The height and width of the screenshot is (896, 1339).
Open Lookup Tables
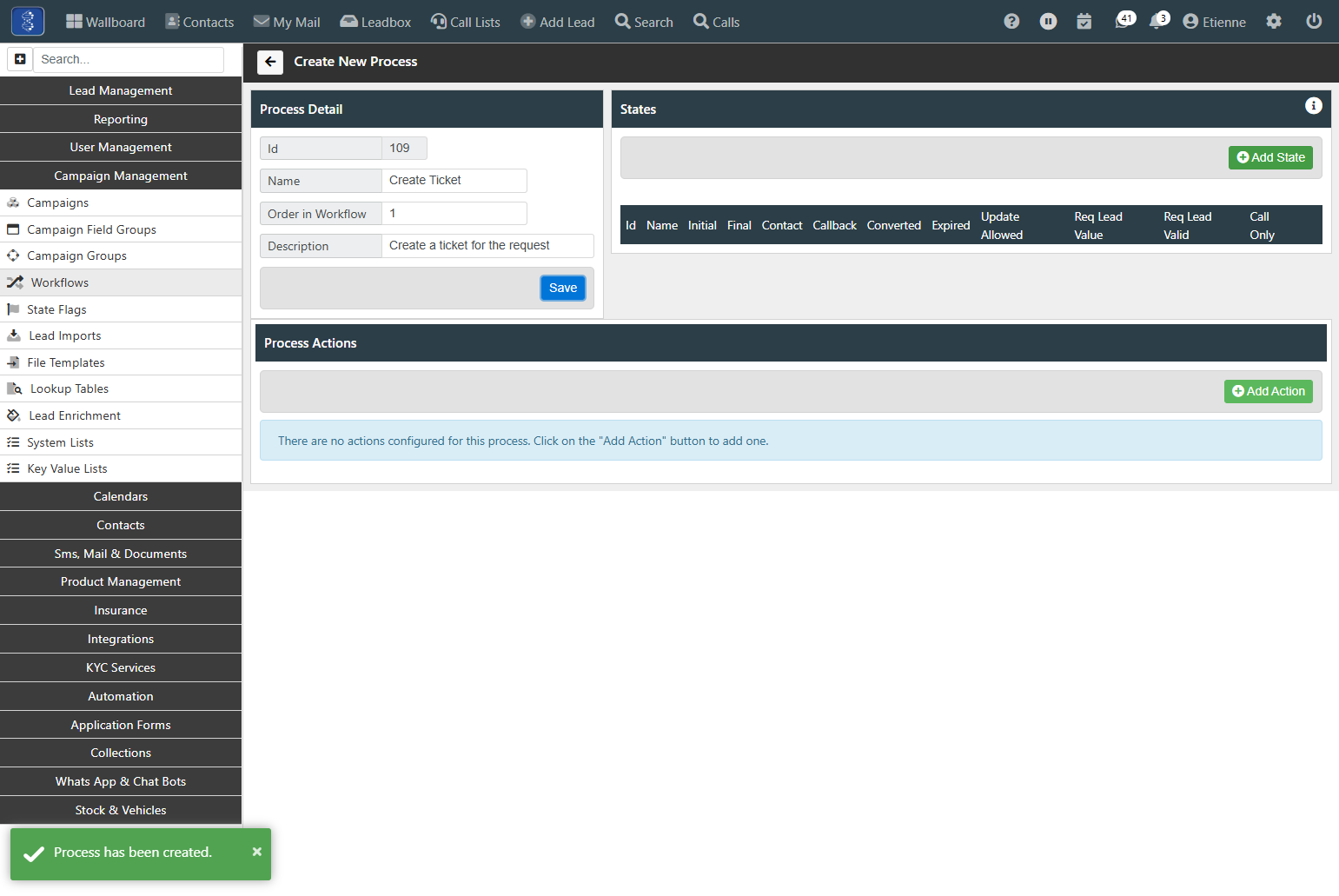point(121,388)
